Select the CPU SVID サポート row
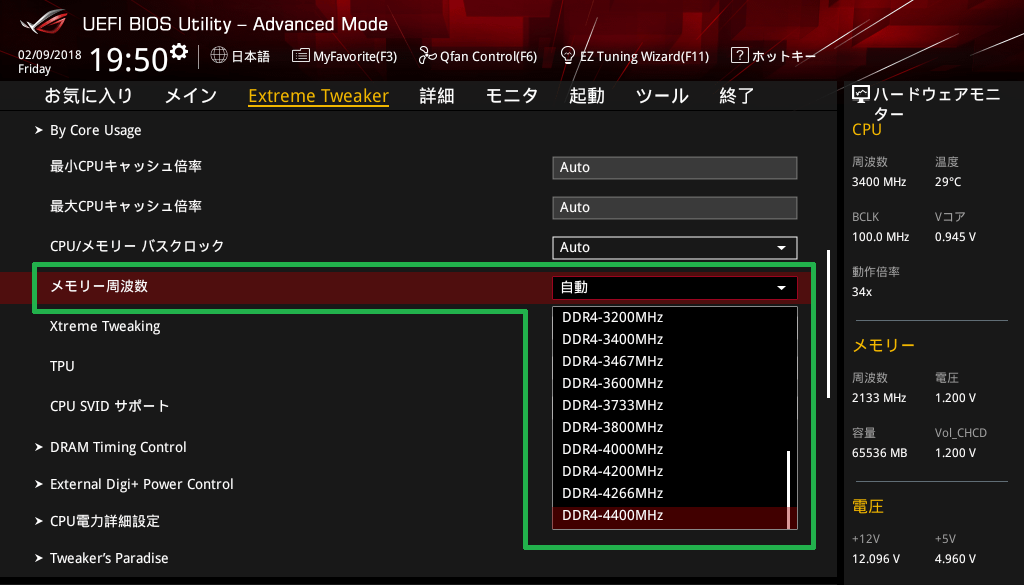This screenshot has width=1024, height=585. click(110, 406)
